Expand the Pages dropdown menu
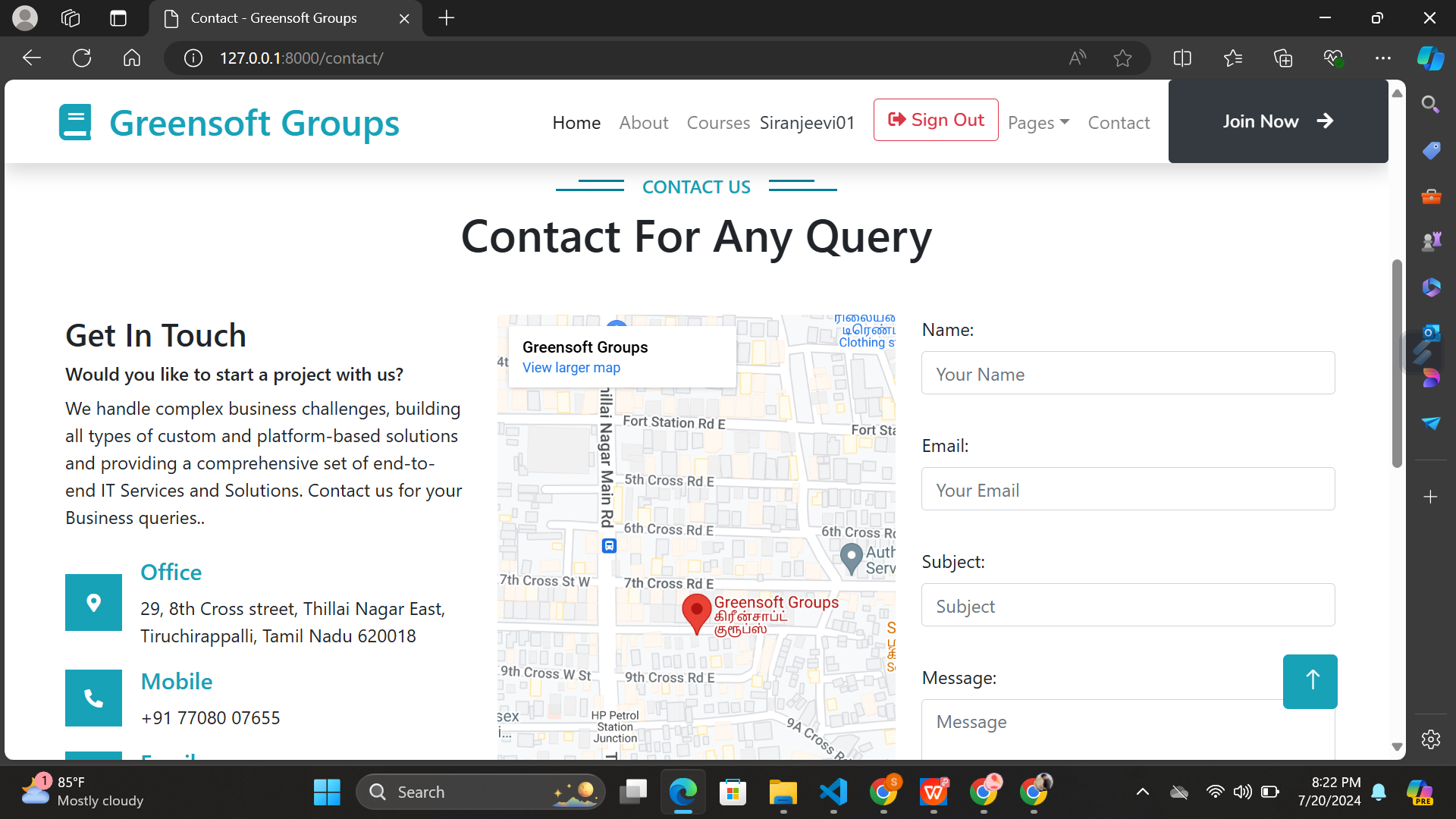The width and height of the screenshot is (1456, 819). pyautogui.click(x=1038, y=123)
